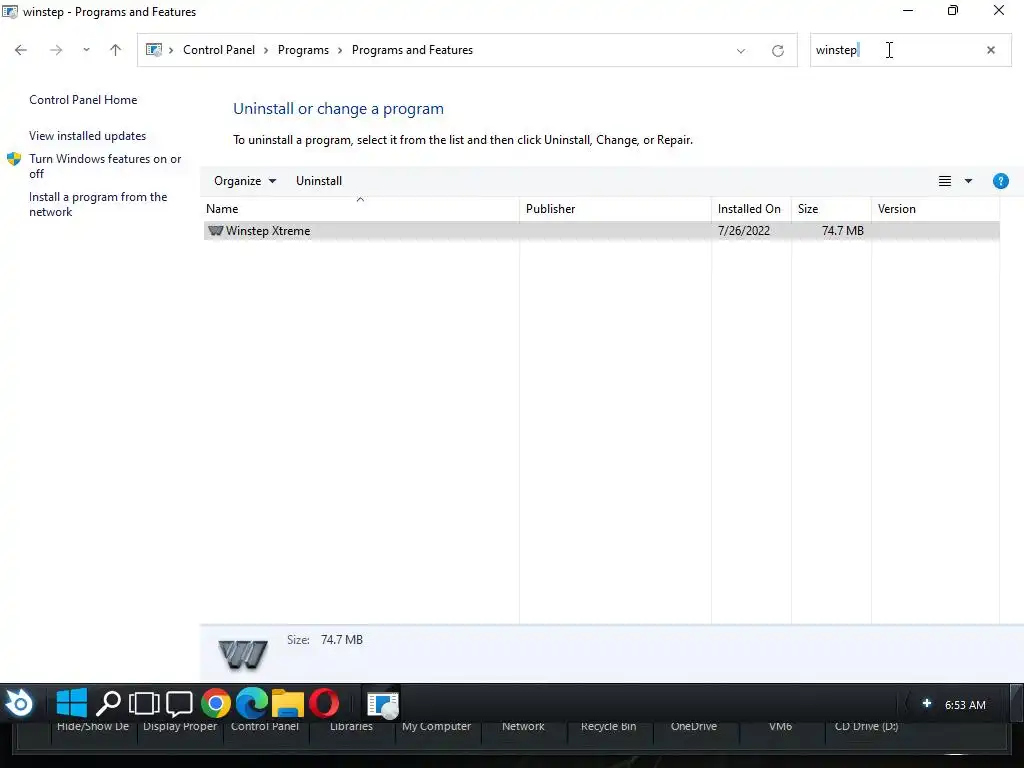The image size is (1024, 768).
Task: Click the Uninstall toolbar button
Action: click(319, 181)
